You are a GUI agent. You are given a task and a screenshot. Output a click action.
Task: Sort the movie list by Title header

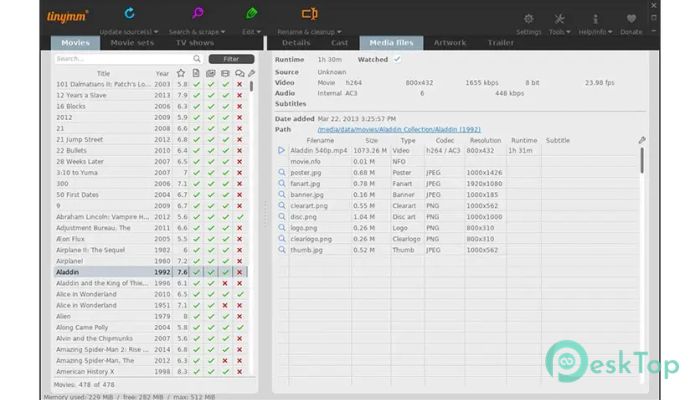click(x=104, y=73)
